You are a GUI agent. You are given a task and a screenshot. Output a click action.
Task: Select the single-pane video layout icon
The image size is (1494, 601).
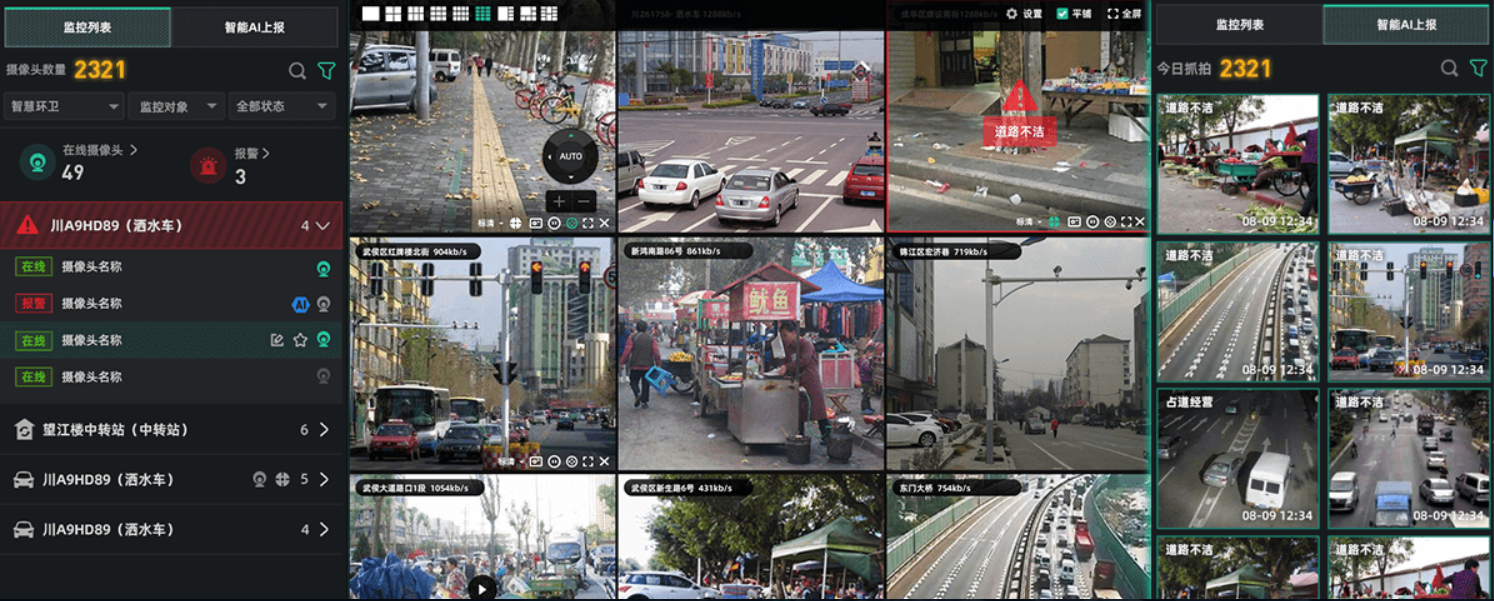[371, 13]
